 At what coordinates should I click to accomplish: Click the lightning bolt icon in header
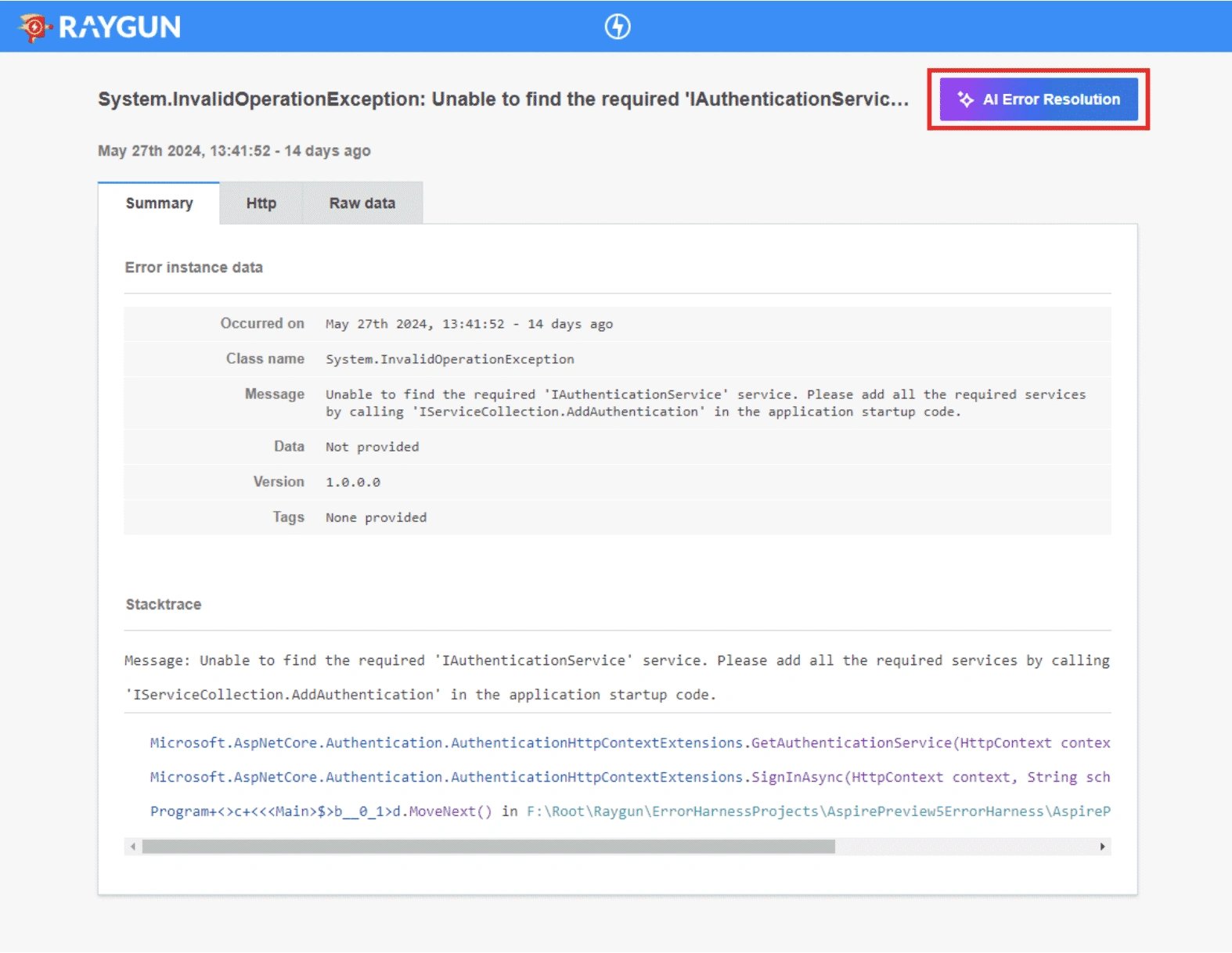click(618, 27)
